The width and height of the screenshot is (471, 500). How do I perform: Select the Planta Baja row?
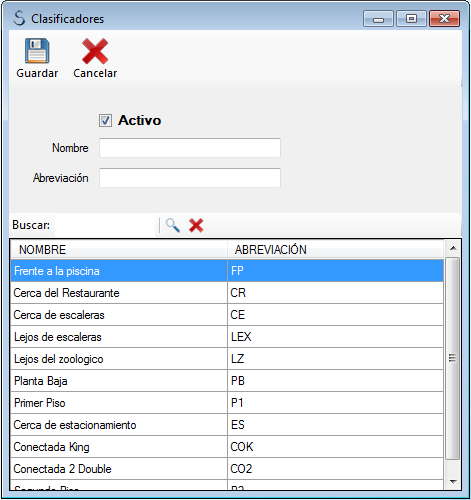pyautogui.click(x=227, y=381)
